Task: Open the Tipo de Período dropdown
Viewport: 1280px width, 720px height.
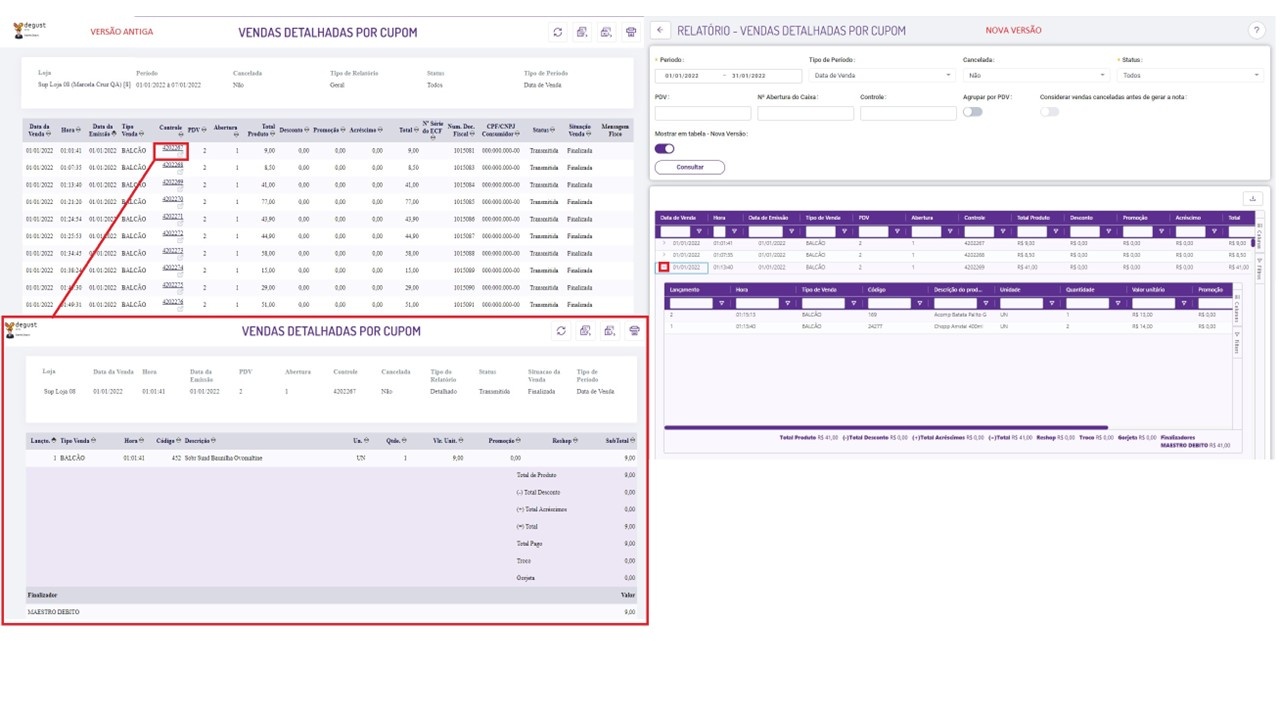Action: click(x=881, y=75)
